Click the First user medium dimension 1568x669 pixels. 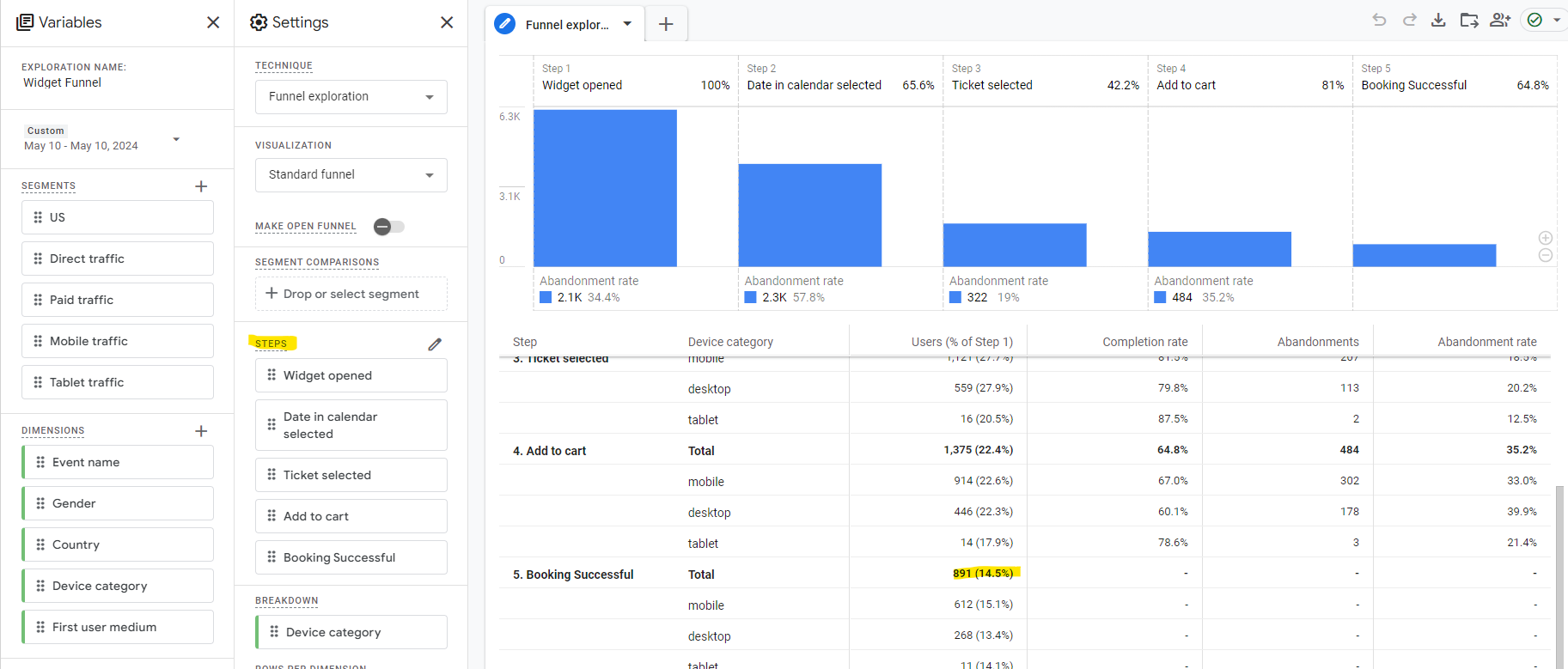tap(118, 627)
